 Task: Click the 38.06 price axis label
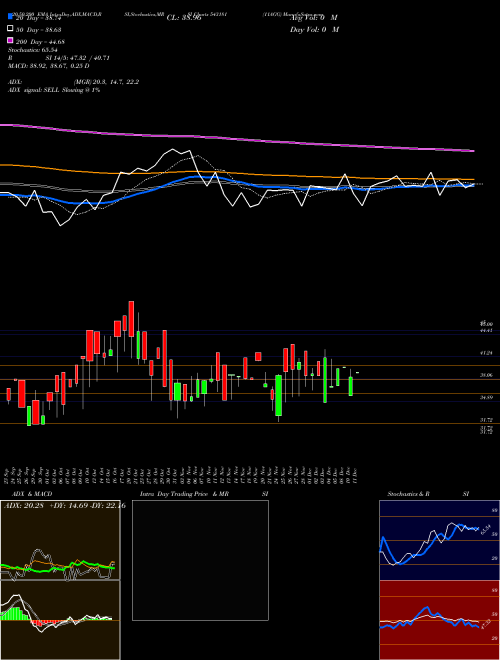click(487, 375)
